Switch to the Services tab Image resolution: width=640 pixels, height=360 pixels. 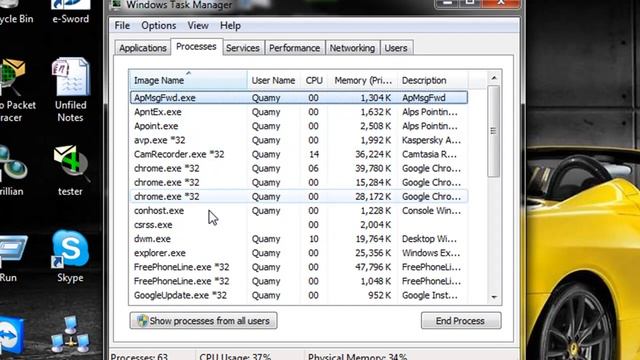point(243,48)
